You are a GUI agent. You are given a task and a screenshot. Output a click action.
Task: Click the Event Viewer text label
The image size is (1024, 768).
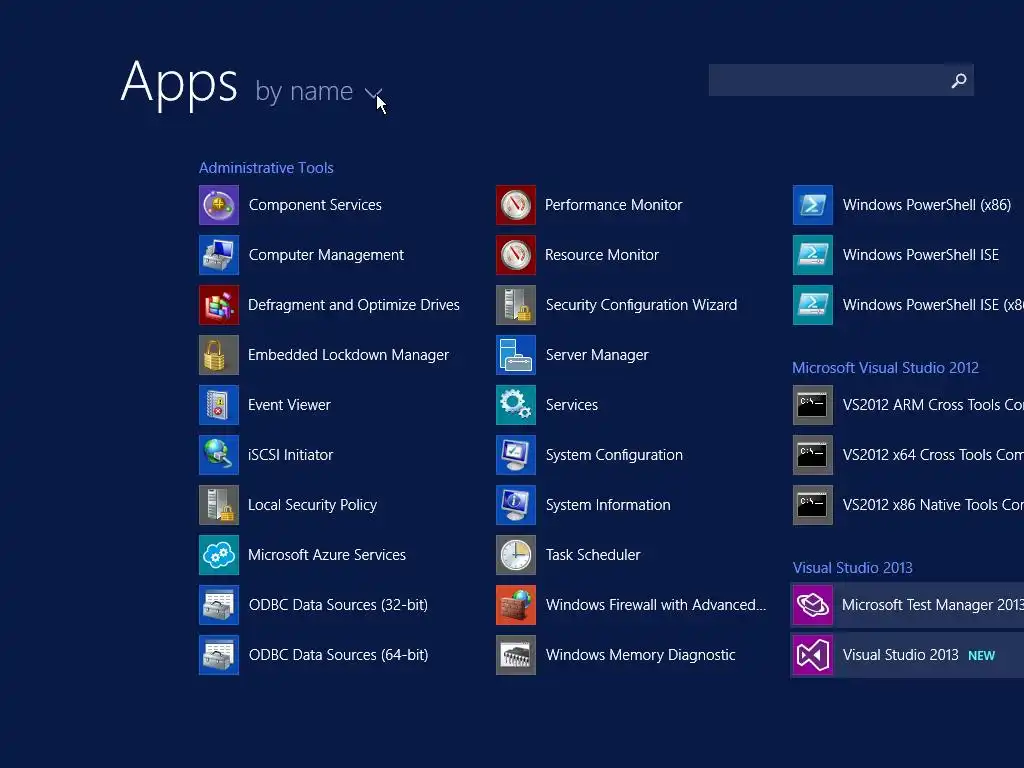[289, 405]
